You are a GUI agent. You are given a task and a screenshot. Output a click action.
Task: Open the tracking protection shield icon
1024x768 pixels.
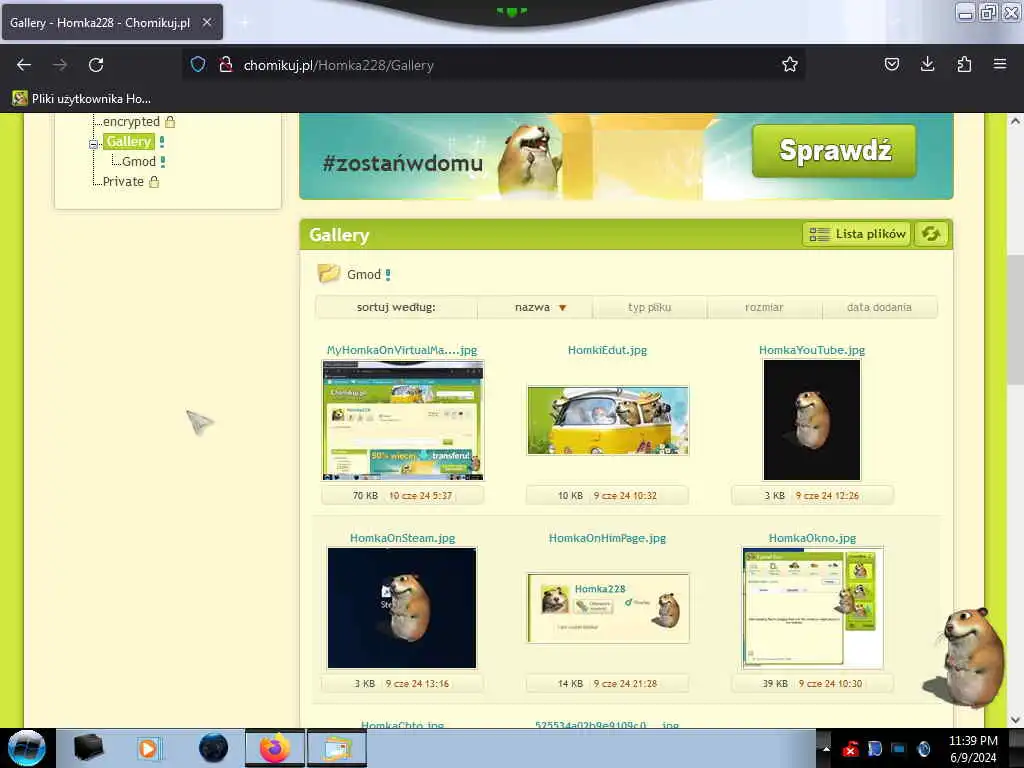[198, 65]
